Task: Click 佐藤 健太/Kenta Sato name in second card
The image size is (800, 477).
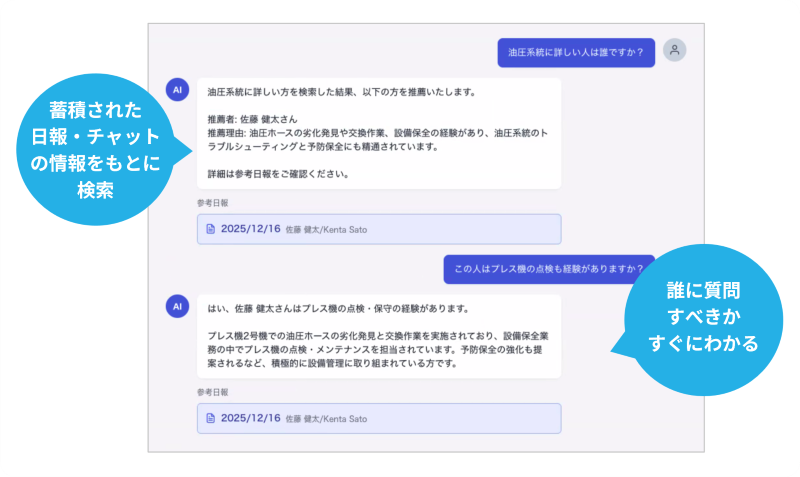Action: (327, 419)
